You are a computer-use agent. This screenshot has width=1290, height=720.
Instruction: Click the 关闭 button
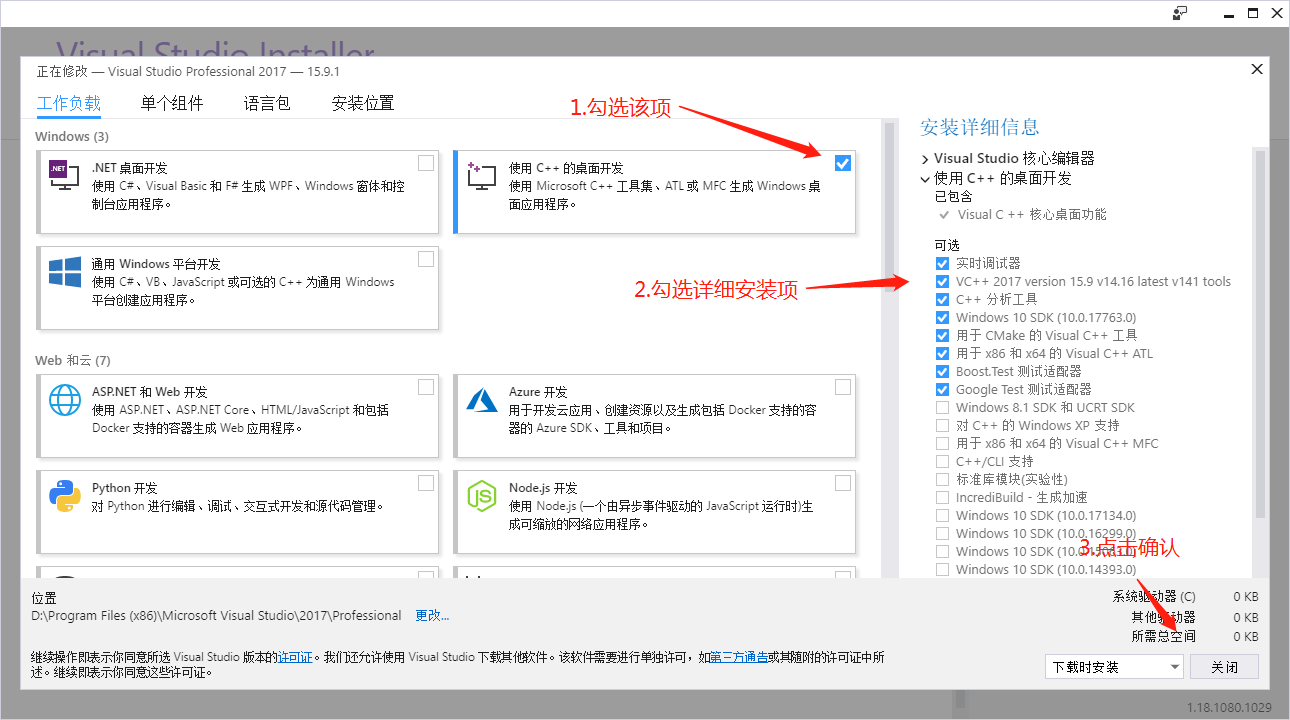[1225, 666]
